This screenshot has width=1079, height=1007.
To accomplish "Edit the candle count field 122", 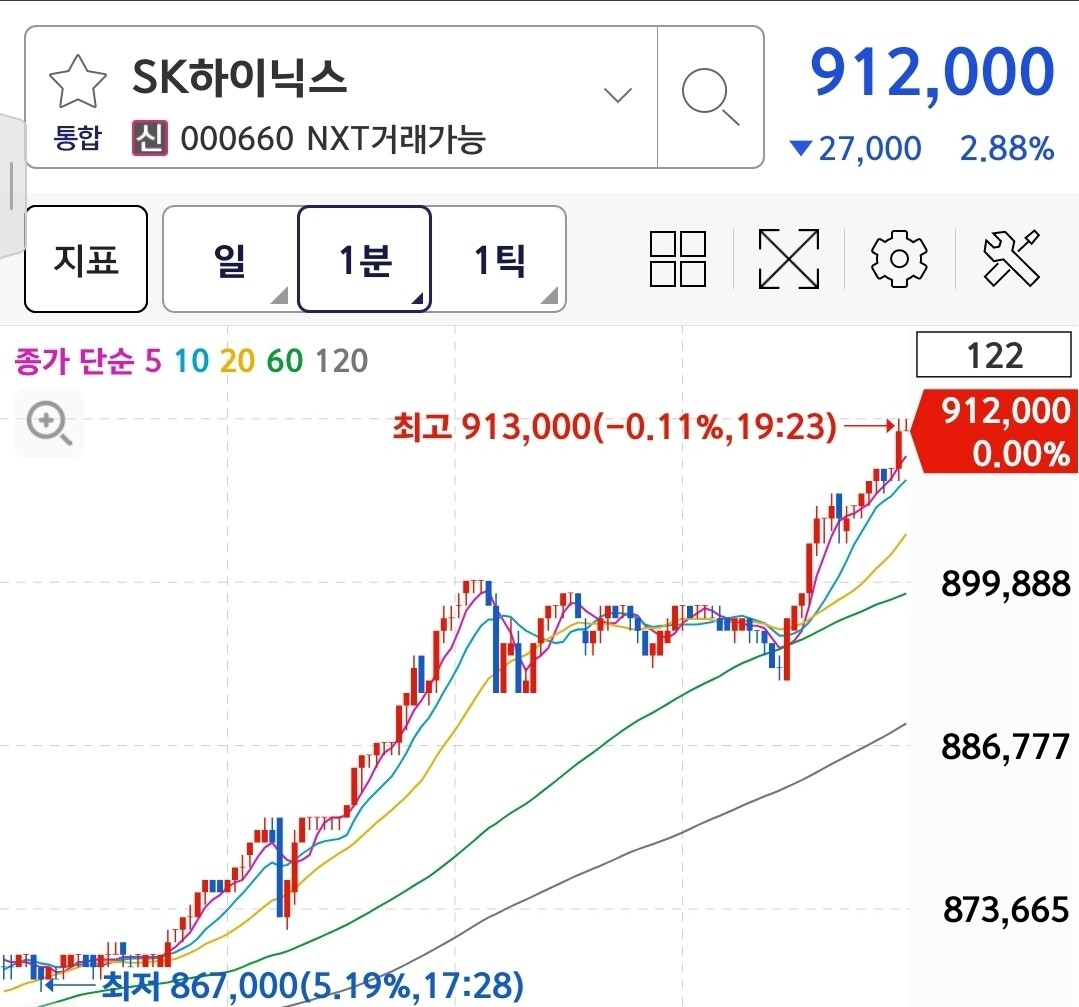I will click(x=994, y=354).
